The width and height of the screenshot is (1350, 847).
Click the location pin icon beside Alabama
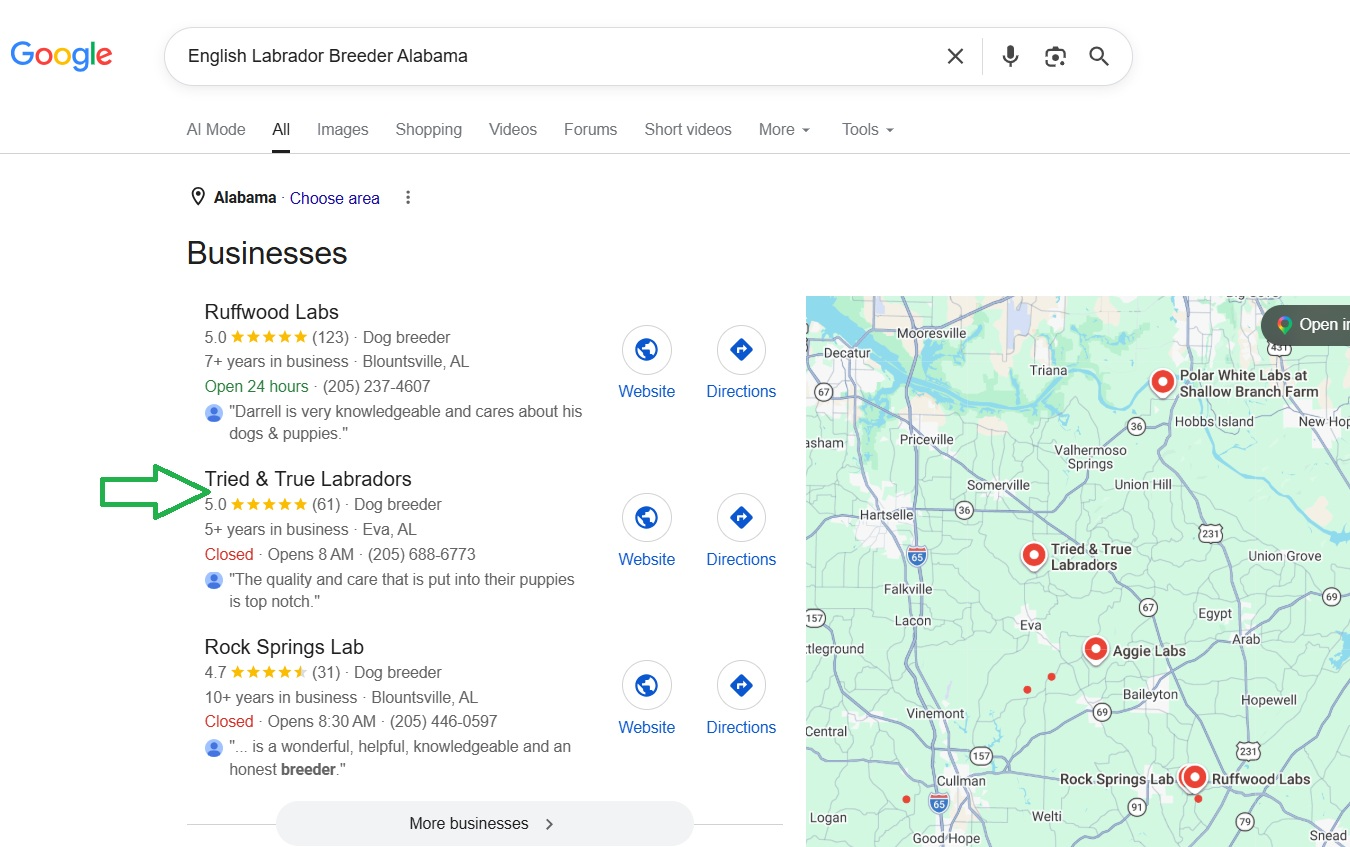click(x=198, y=197)
